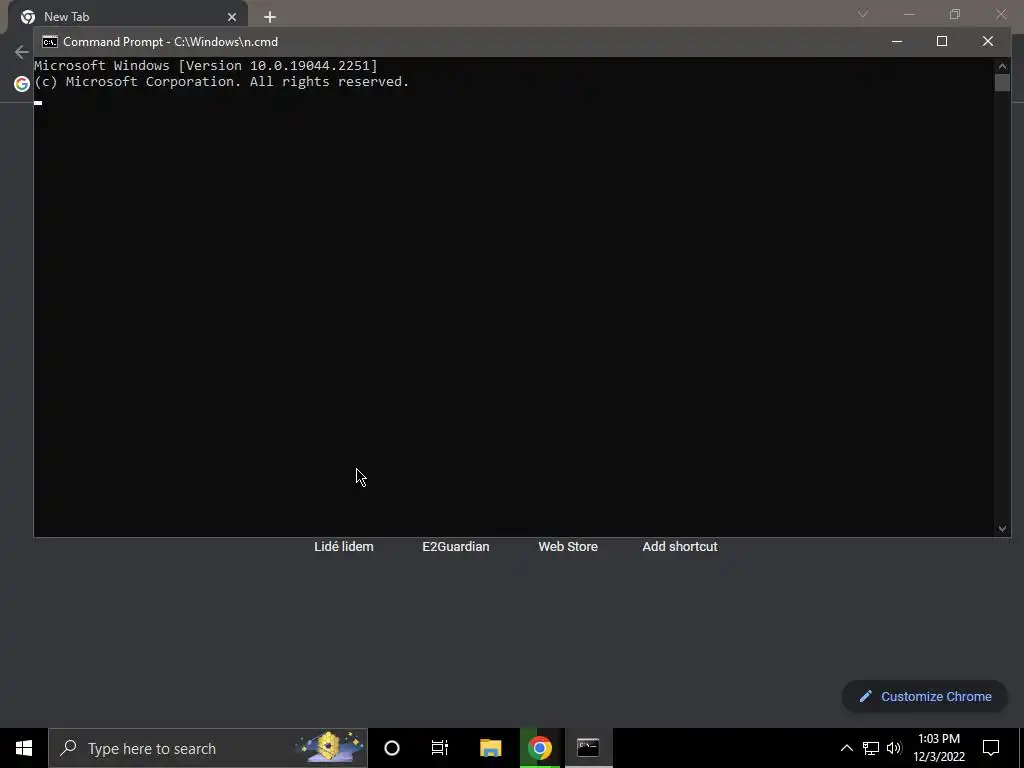Image resolution: width=1024 pixels, height=768 pixels.
Task: Open the E2Guardian shortcut
Action: [x=456, y=547]
